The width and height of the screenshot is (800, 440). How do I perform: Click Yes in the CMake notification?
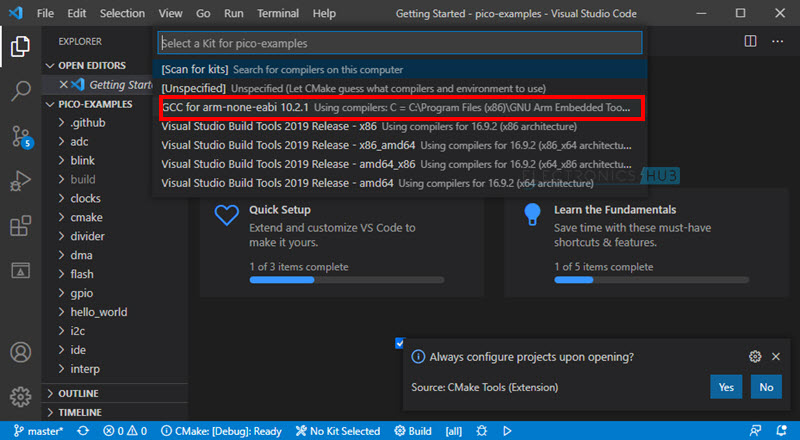point(726,387)
